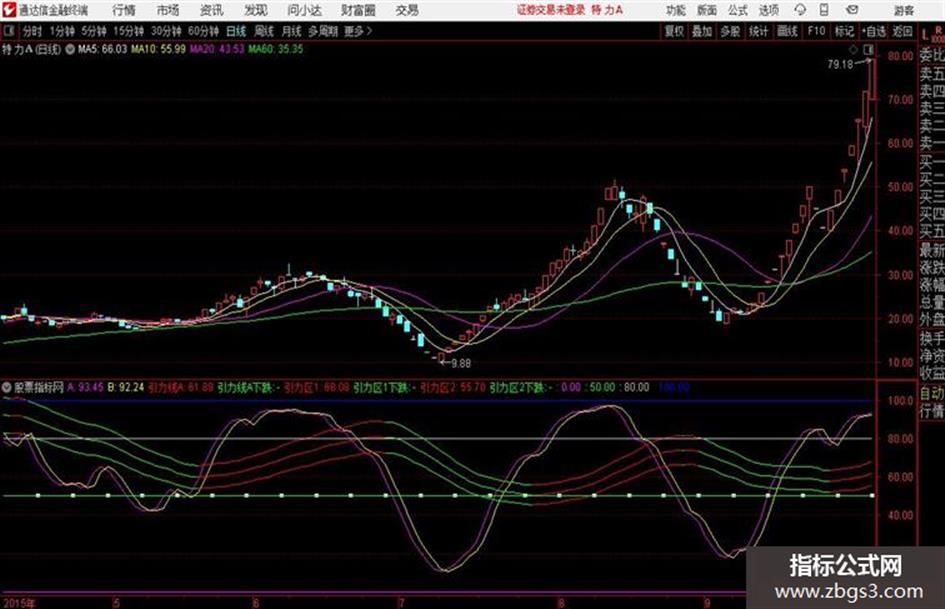
Task: Click the customer service headset icon
Action: coord(800,10)
